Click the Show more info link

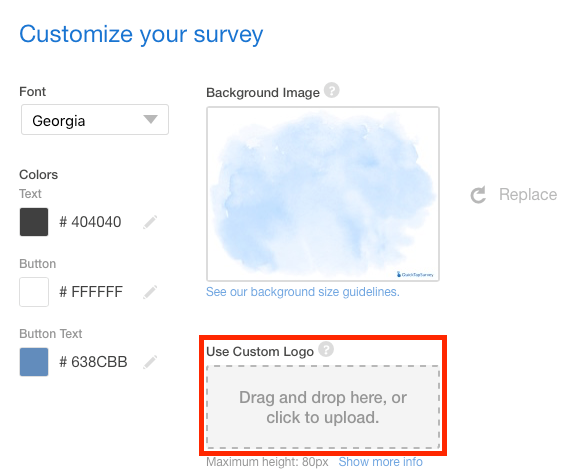click(381, 462)
